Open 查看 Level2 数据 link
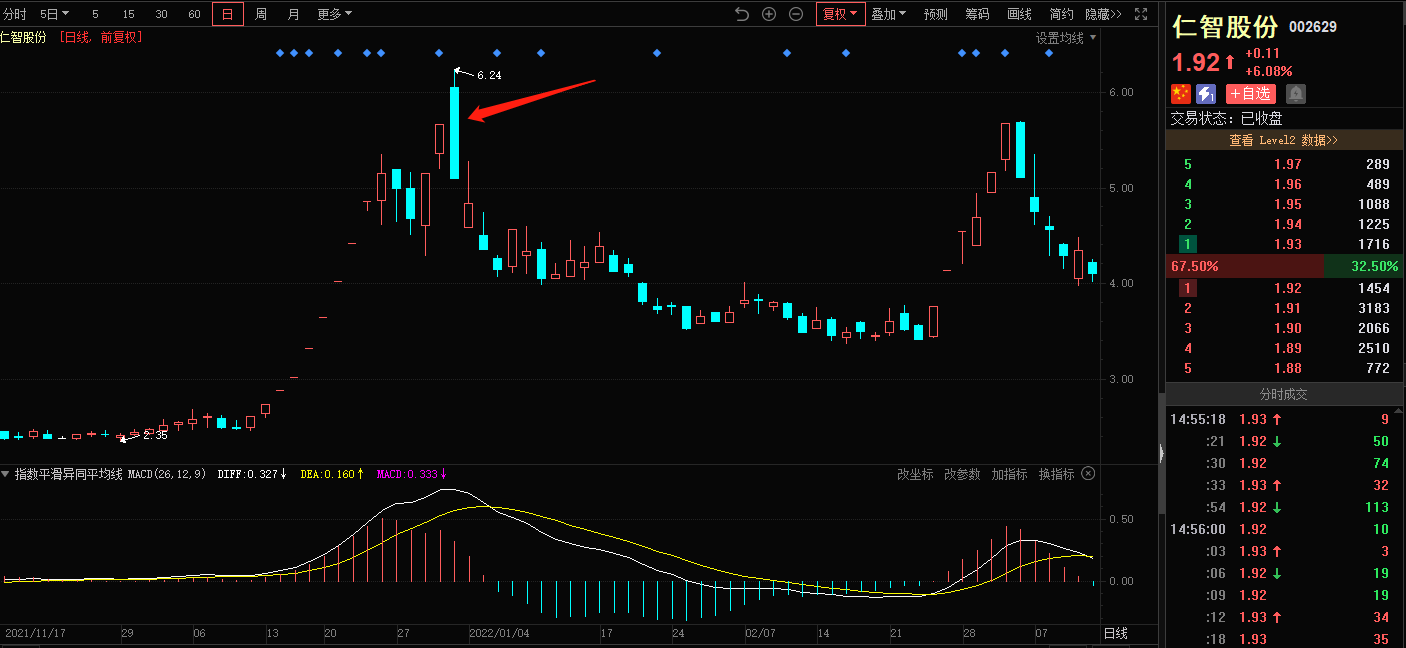The width and height of the screenshot is (1406, 648). (1284, 141)
